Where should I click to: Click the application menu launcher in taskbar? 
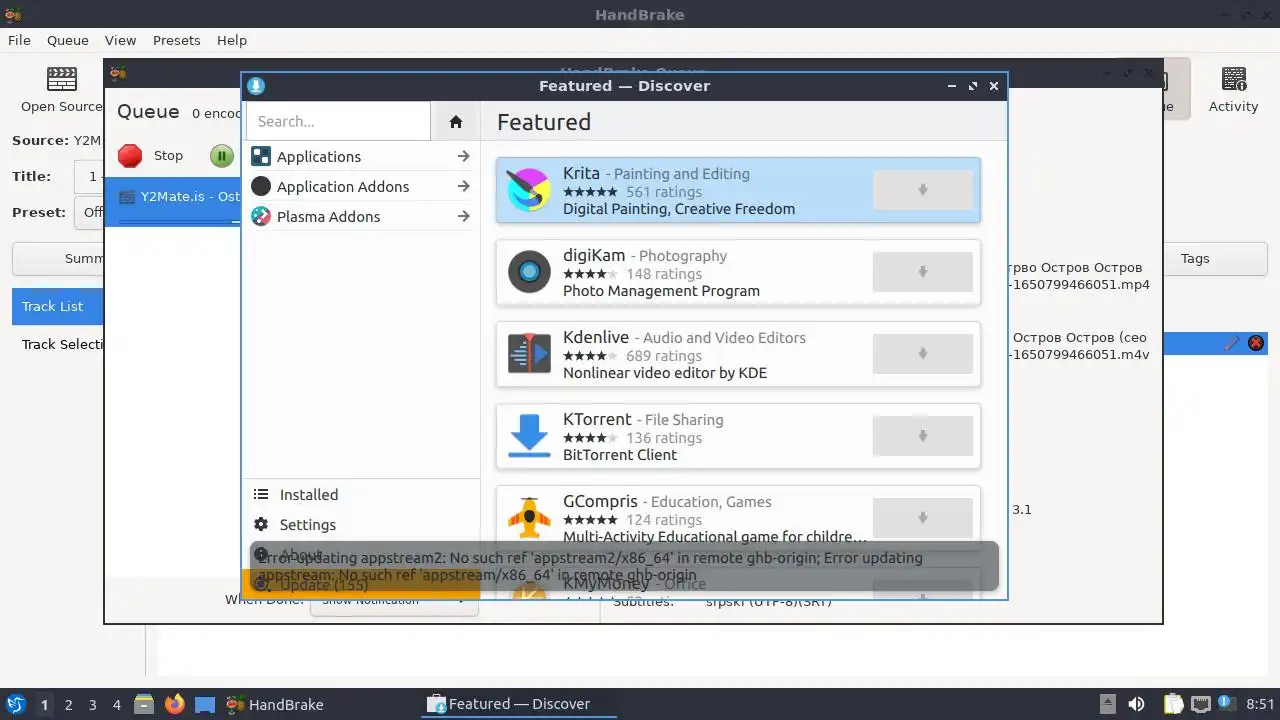15,704
